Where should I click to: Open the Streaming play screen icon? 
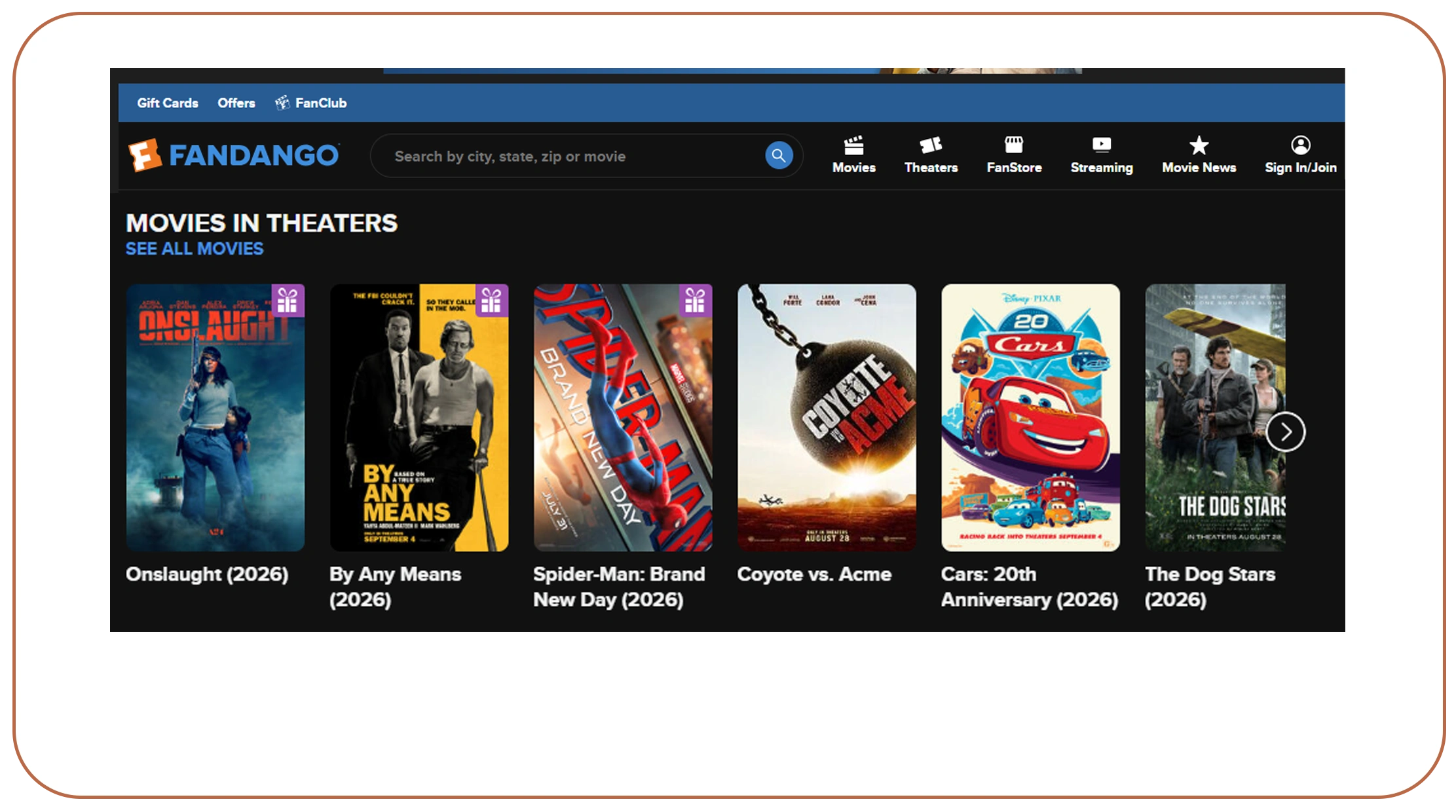point(1102,145)
